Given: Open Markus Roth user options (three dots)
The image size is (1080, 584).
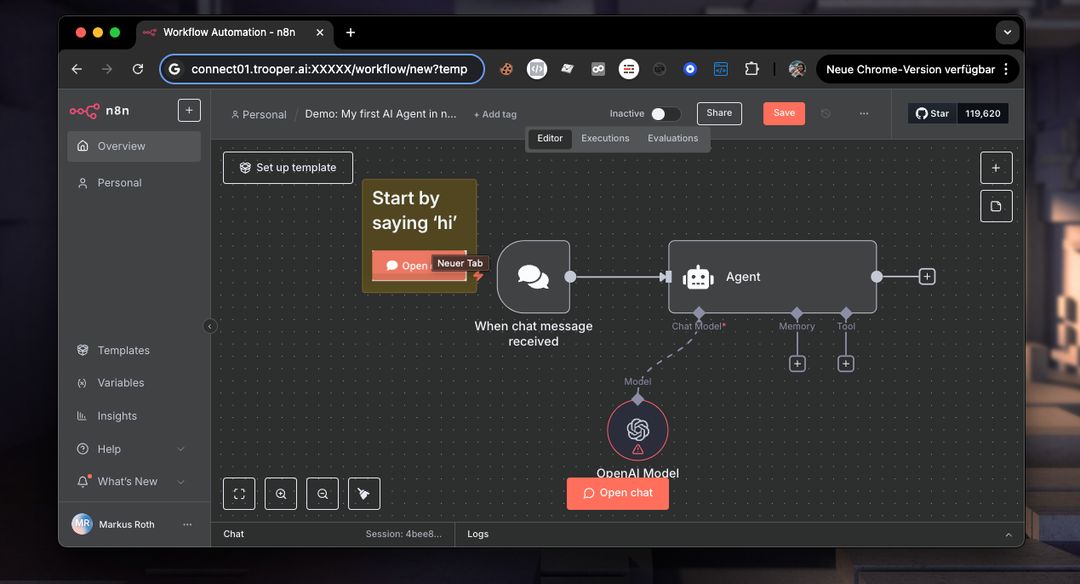Looking at the screenshot, I should [x=187, y=524].
